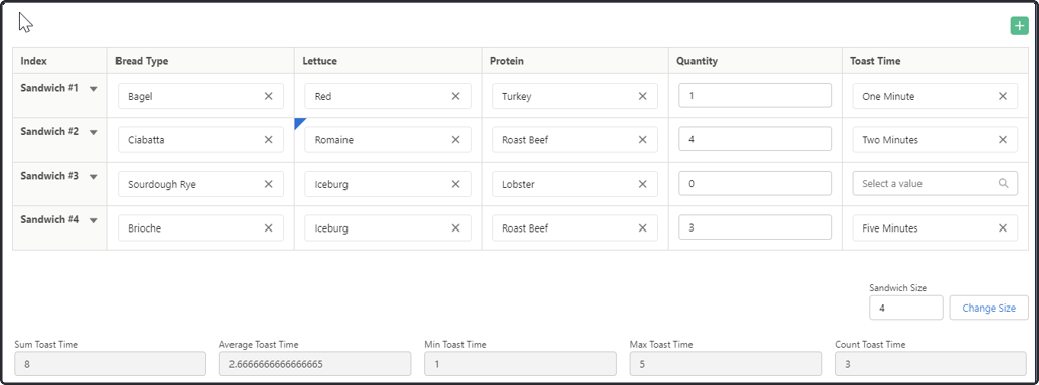Click the Quantity field for Sandwich #4
This screenshot has height=385, width=1039.
(755, 227)
